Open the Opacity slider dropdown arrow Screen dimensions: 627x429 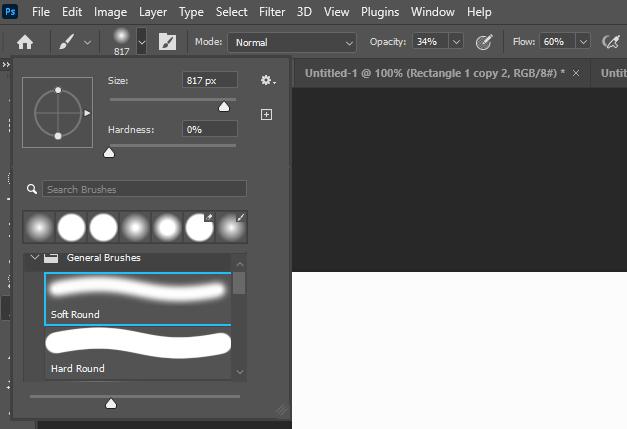pyautogui.click(x=456, y=42)
